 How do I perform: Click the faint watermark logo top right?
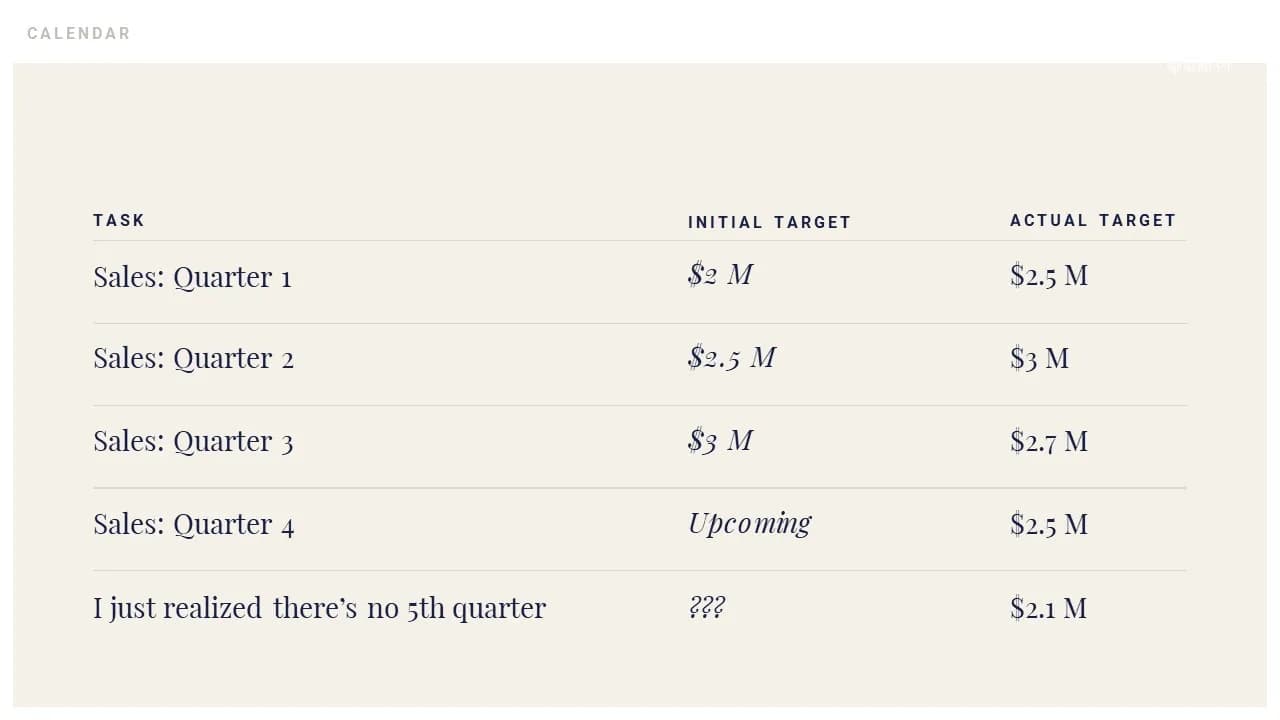[x=1198, y=68]
